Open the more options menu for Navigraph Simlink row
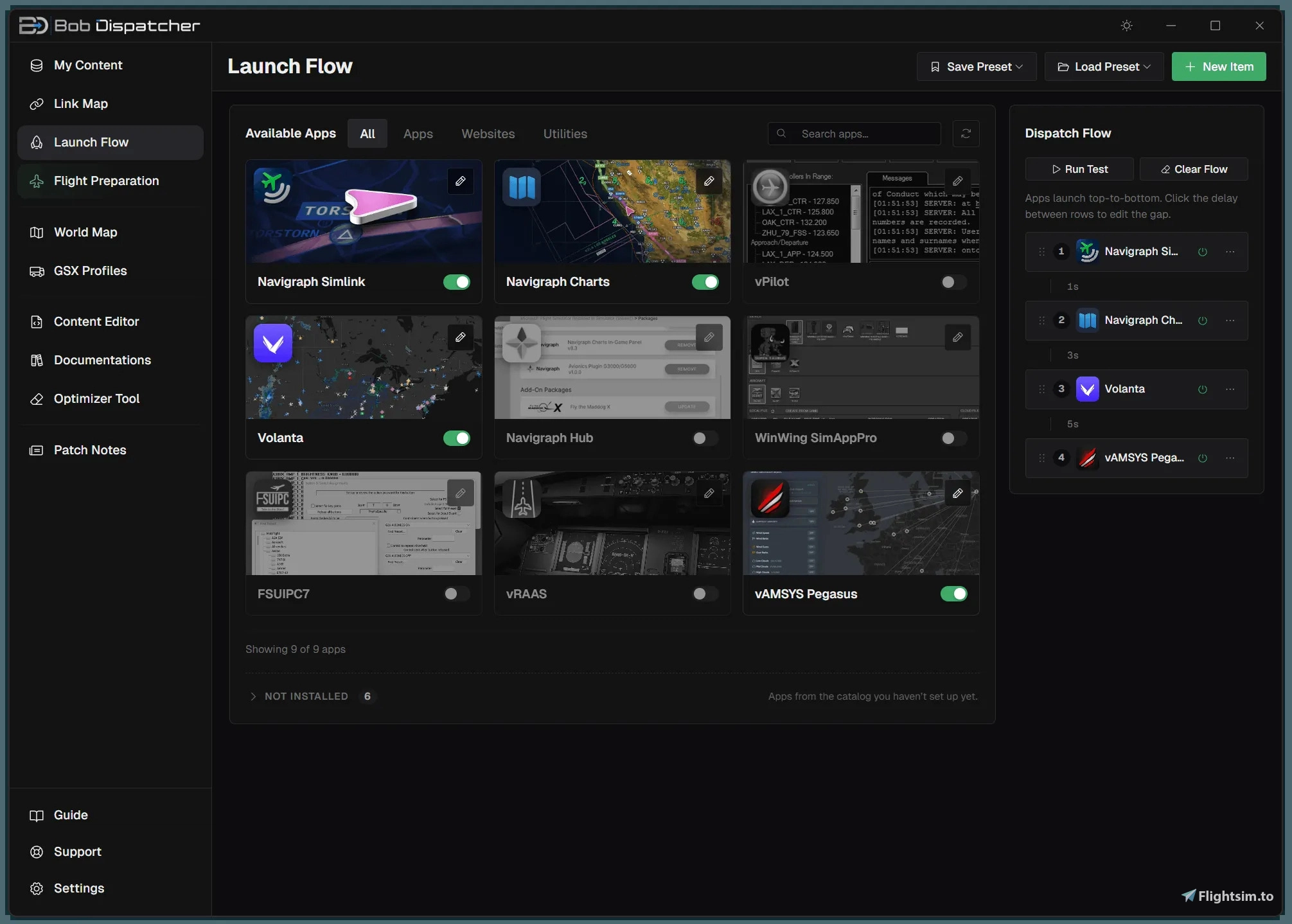The image size is (1292, 924). [1230, 252]
